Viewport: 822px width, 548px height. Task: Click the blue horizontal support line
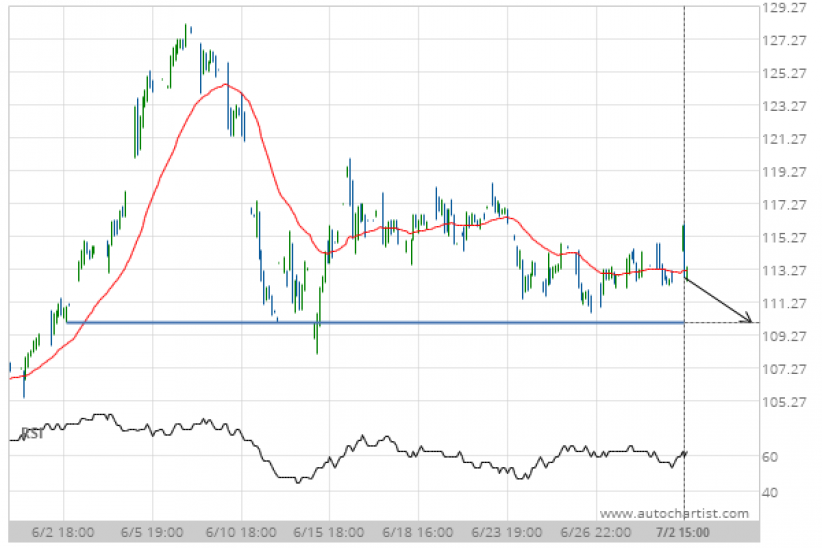[375, 323]
